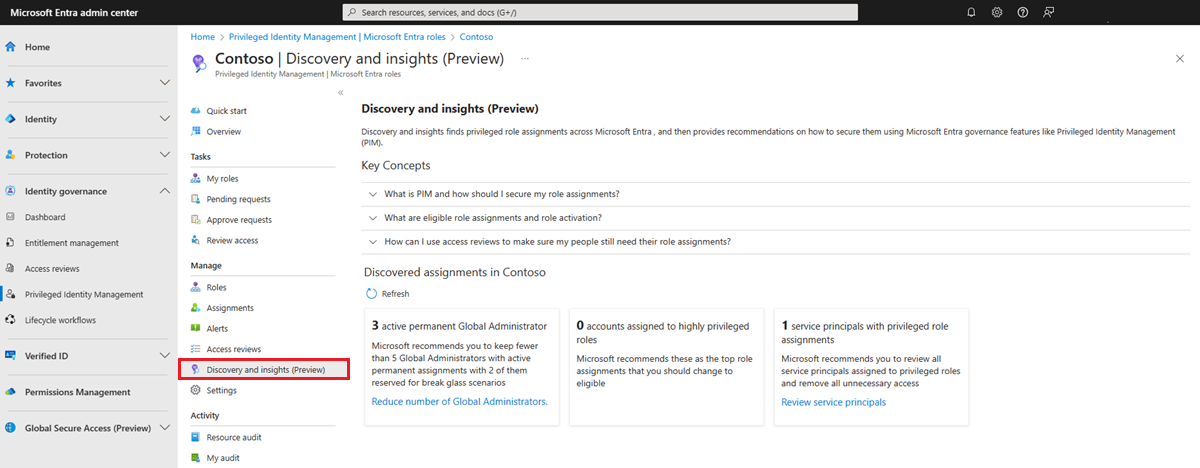Image resolution: width=1200 pixels, height=468 pixels.
Task: Click the ellipsis more options beside page title
Action: click(x=524, y=59)
